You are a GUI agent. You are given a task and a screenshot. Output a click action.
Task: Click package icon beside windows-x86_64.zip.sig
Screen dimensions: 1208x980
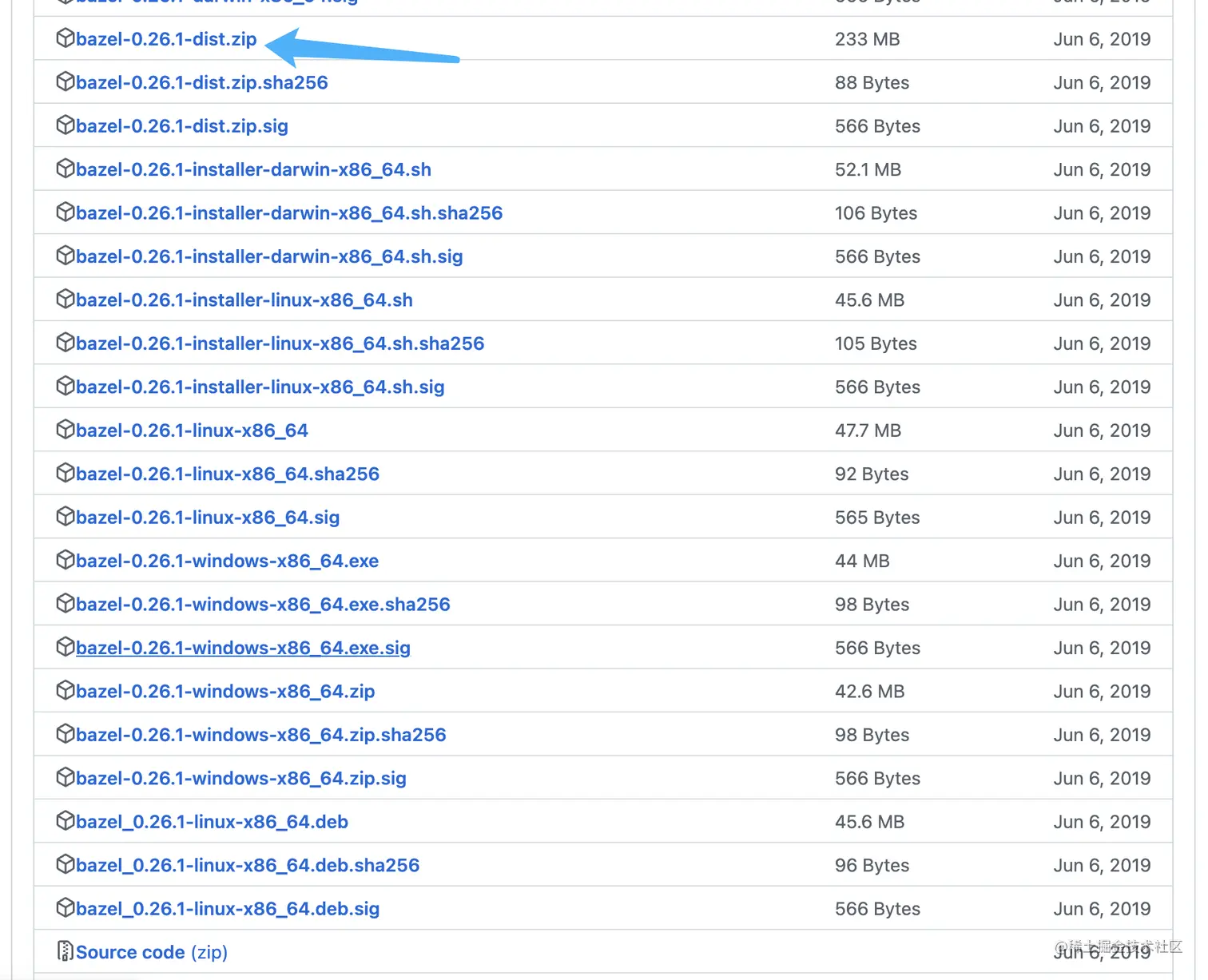[x=65, y=778]
